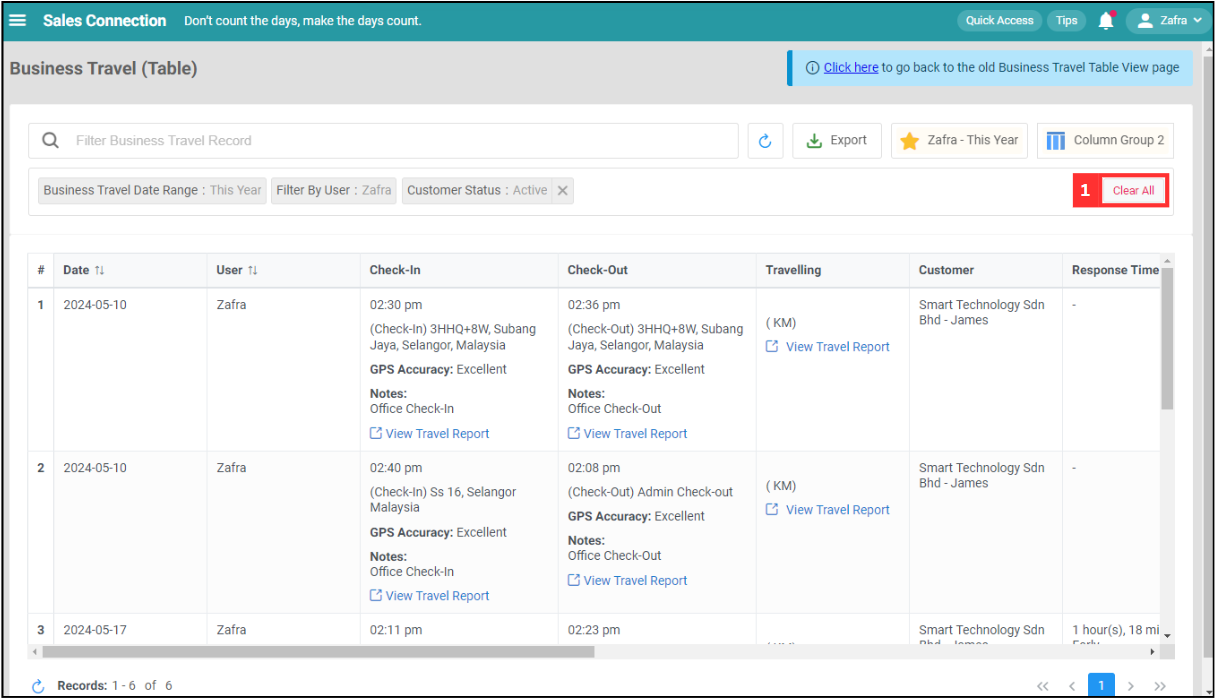Click the horizontal table scrollbar
This screenshot has width=1215, height=700.
tap(320, 652)
